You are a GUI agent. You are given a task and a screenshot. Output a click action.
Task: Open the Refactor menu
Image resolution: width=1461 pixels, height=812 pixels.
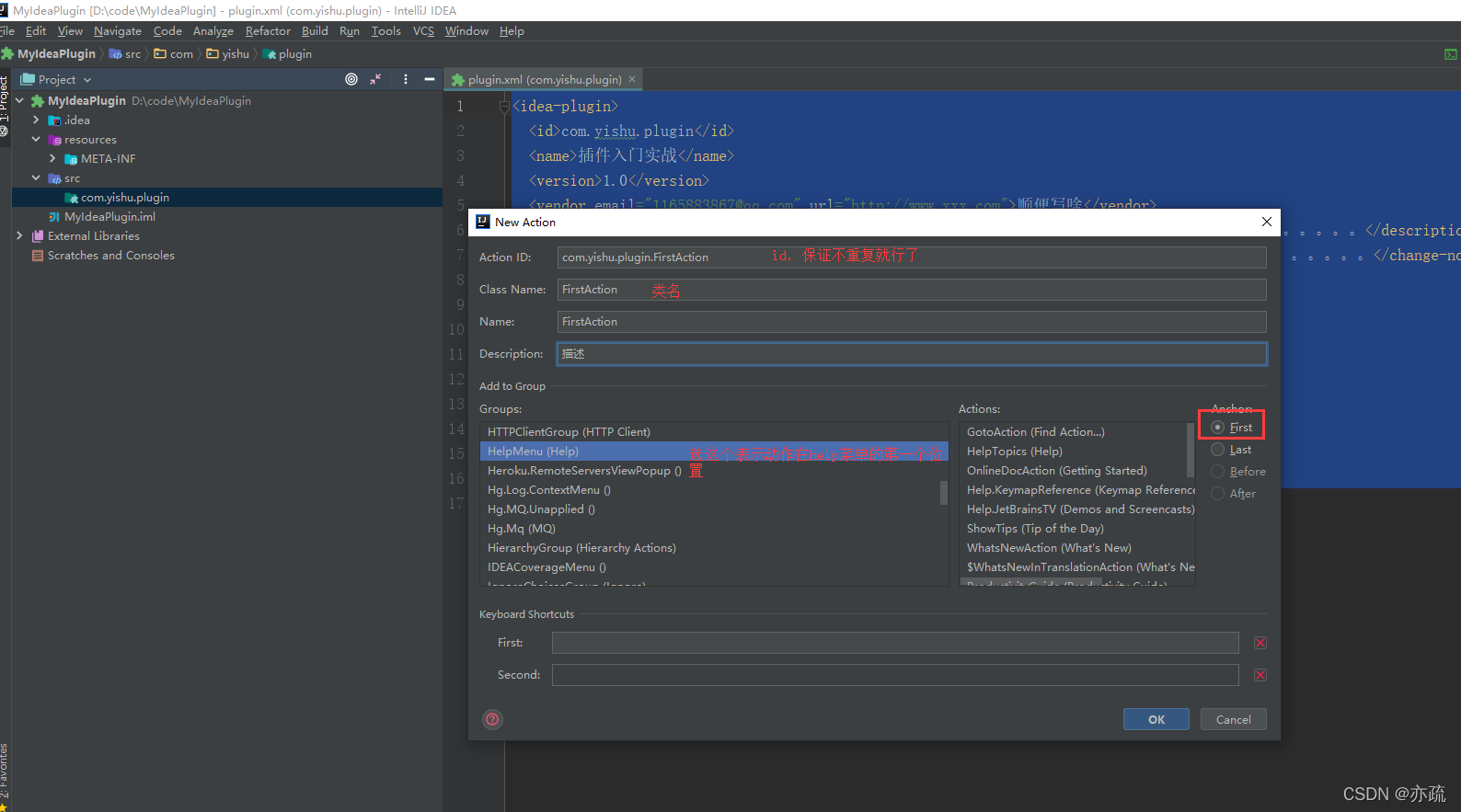[x=268, y=31]
